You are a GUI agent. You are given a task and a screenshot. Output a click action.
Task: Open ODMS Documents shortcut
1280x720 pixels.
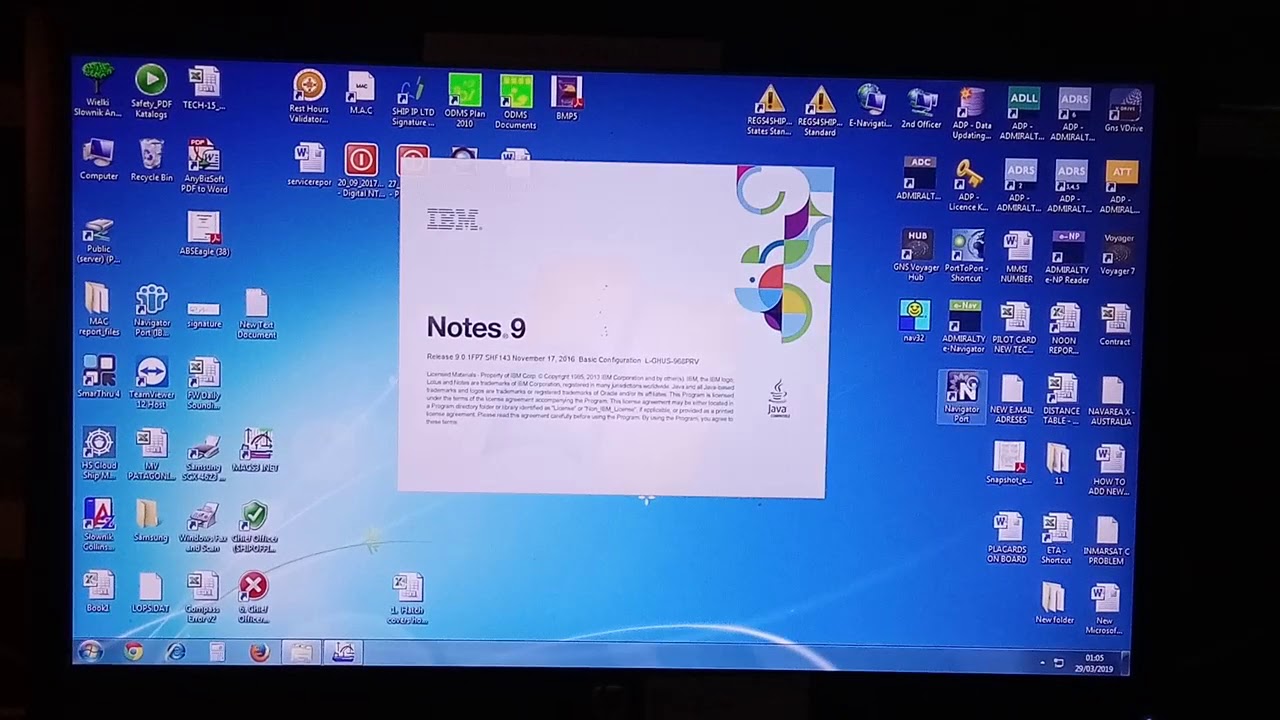(x=516, y=102)
